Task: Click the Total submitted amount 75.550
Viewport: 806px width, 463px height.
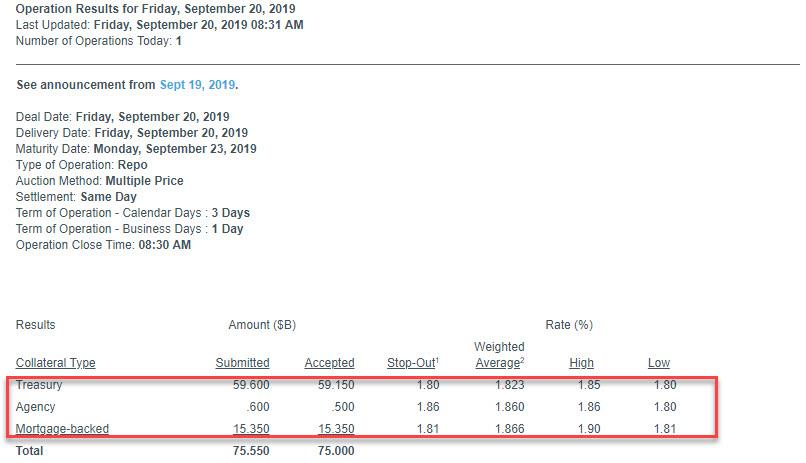Action: tap(251, 451)
